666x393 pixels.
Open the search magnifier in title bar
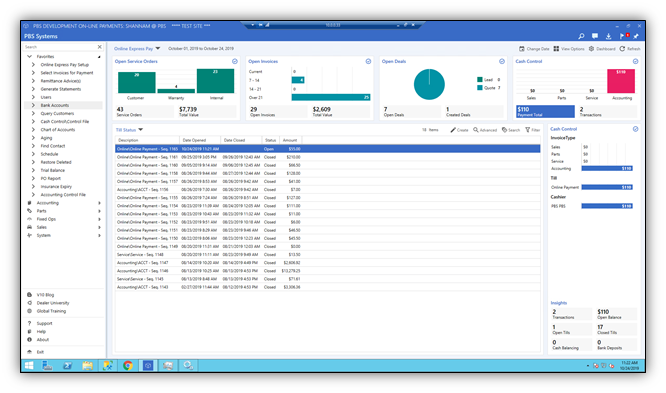click(x=581, y=36)
